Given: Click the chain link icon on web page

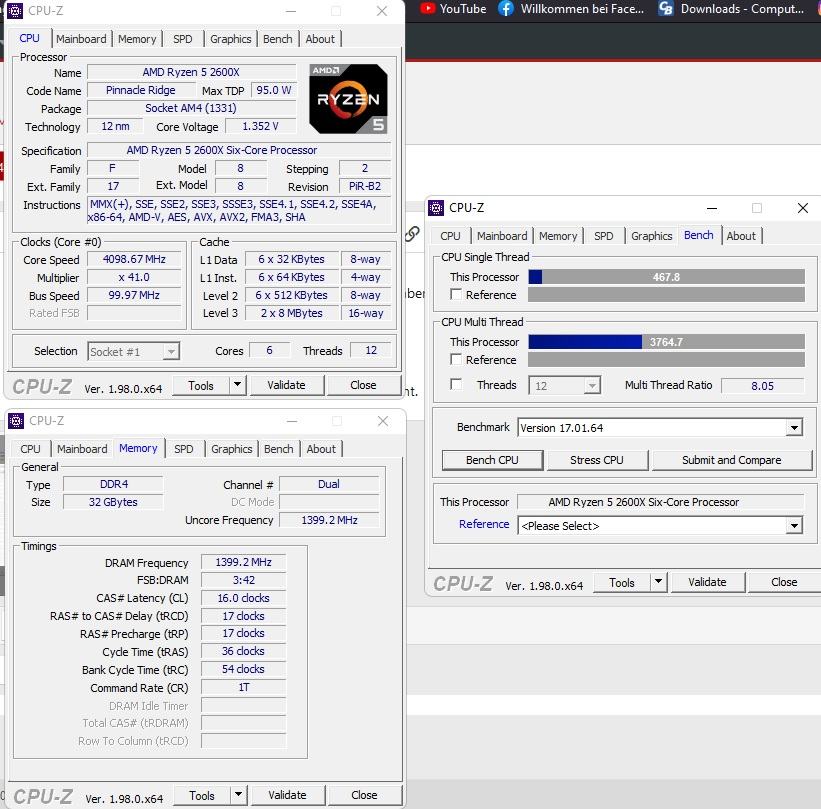Looking at the screenshot, I should 412,234.
